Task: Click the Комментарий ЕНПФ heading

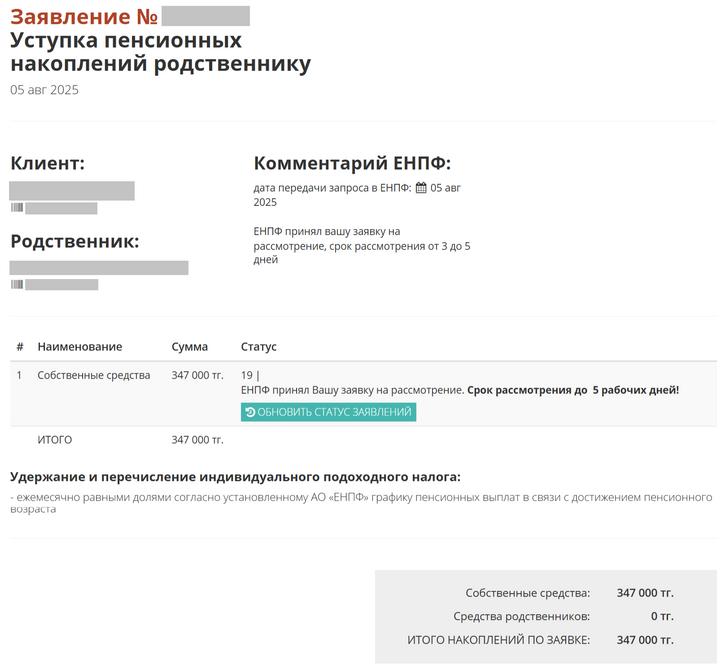Action: pos(352,163)
